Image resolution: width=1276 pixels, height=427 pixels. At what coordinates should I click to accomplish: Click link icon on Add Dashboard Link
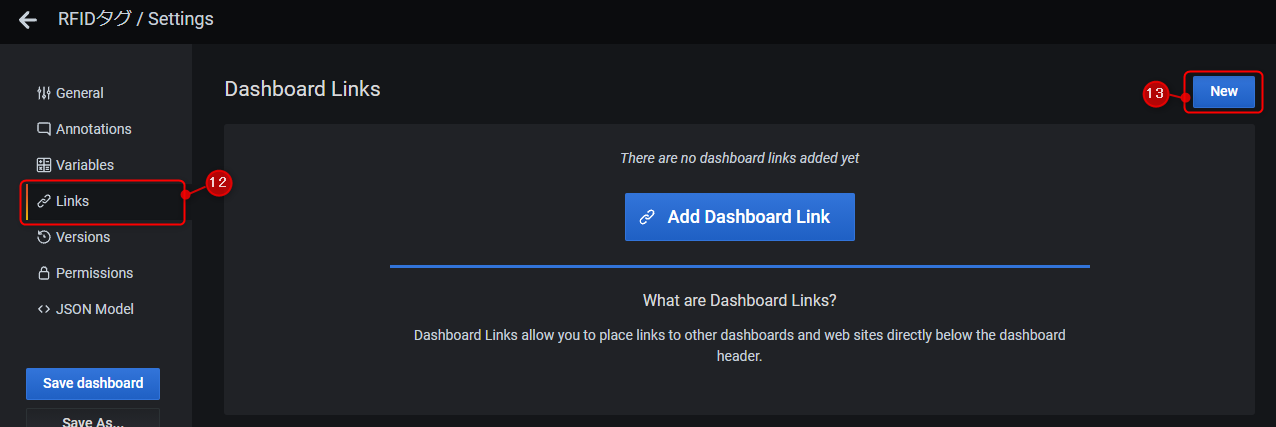647,217
